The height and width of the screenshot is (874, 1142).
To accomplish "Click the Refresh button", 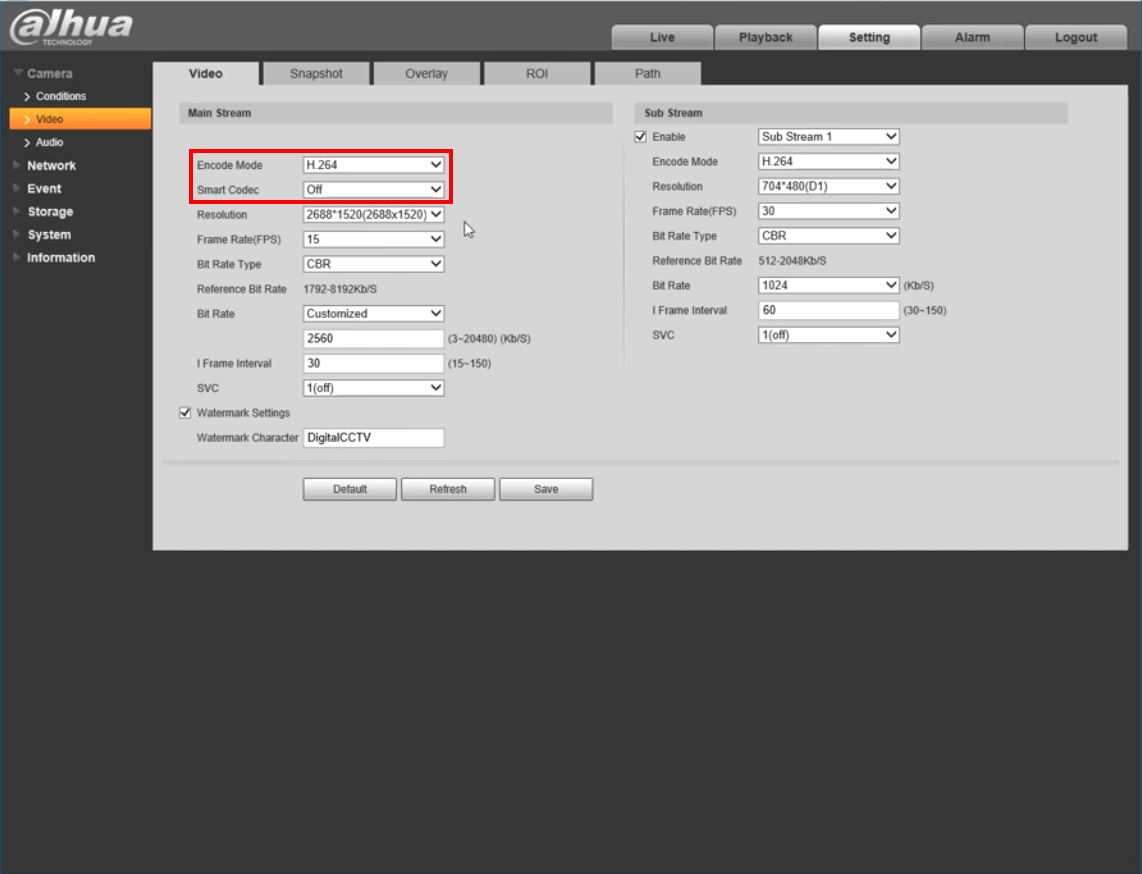I will click(x=448, y=489).
